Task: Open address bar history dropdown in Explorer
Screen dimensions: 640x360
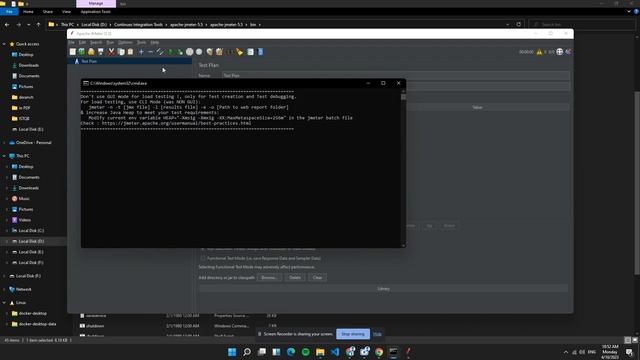Action: pos(507,24)
